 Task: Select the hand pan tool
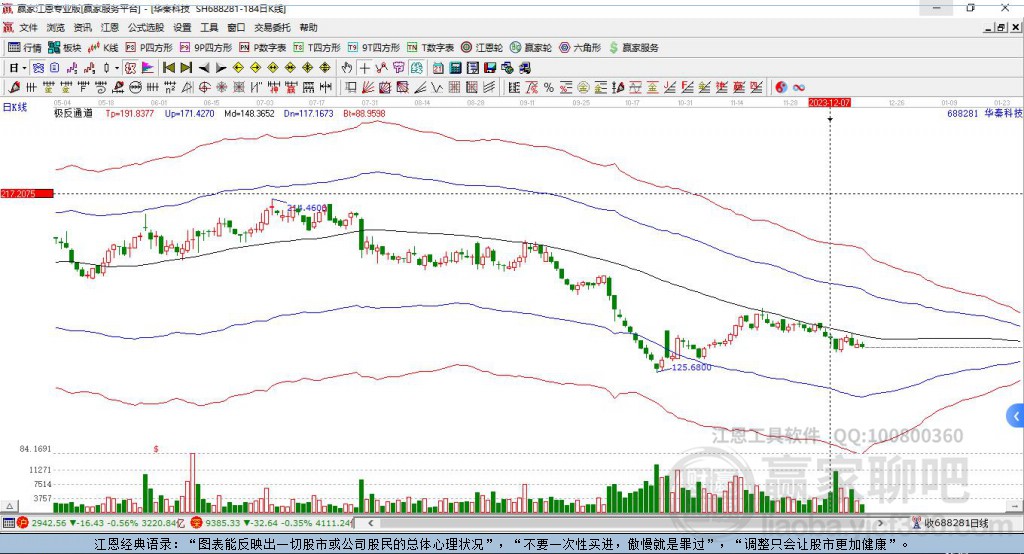point(347,68)
